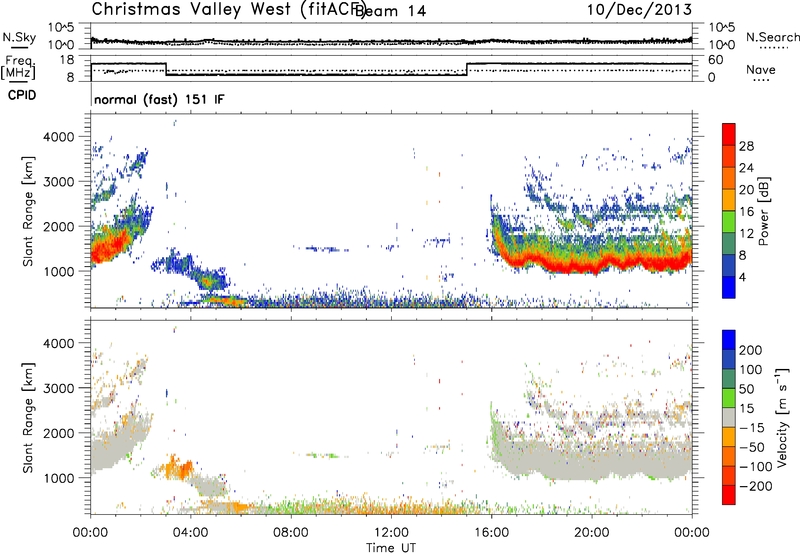
Task: Click the '200' tick on the velocity scale
Action: click(x=751, y=350)
